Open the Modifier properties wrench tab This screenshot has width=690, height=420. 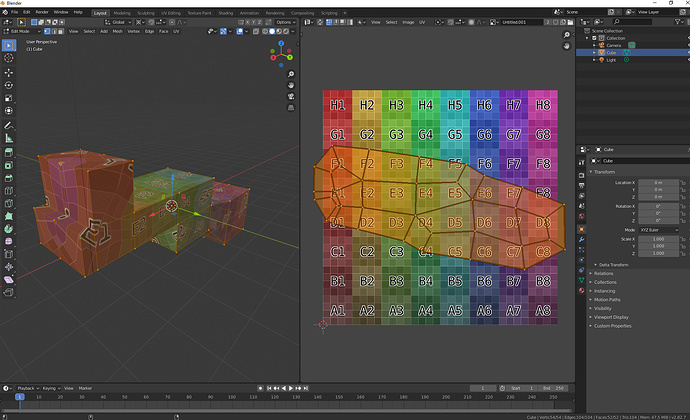coord(581,239)
